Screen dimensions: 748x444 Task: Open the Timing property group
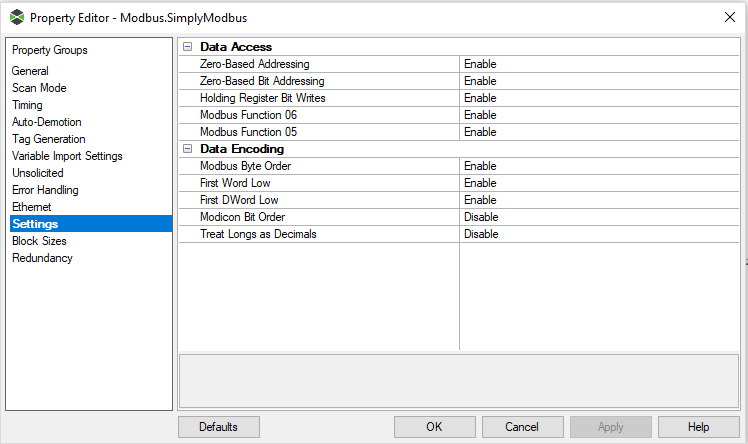click(x=27, y=105)
